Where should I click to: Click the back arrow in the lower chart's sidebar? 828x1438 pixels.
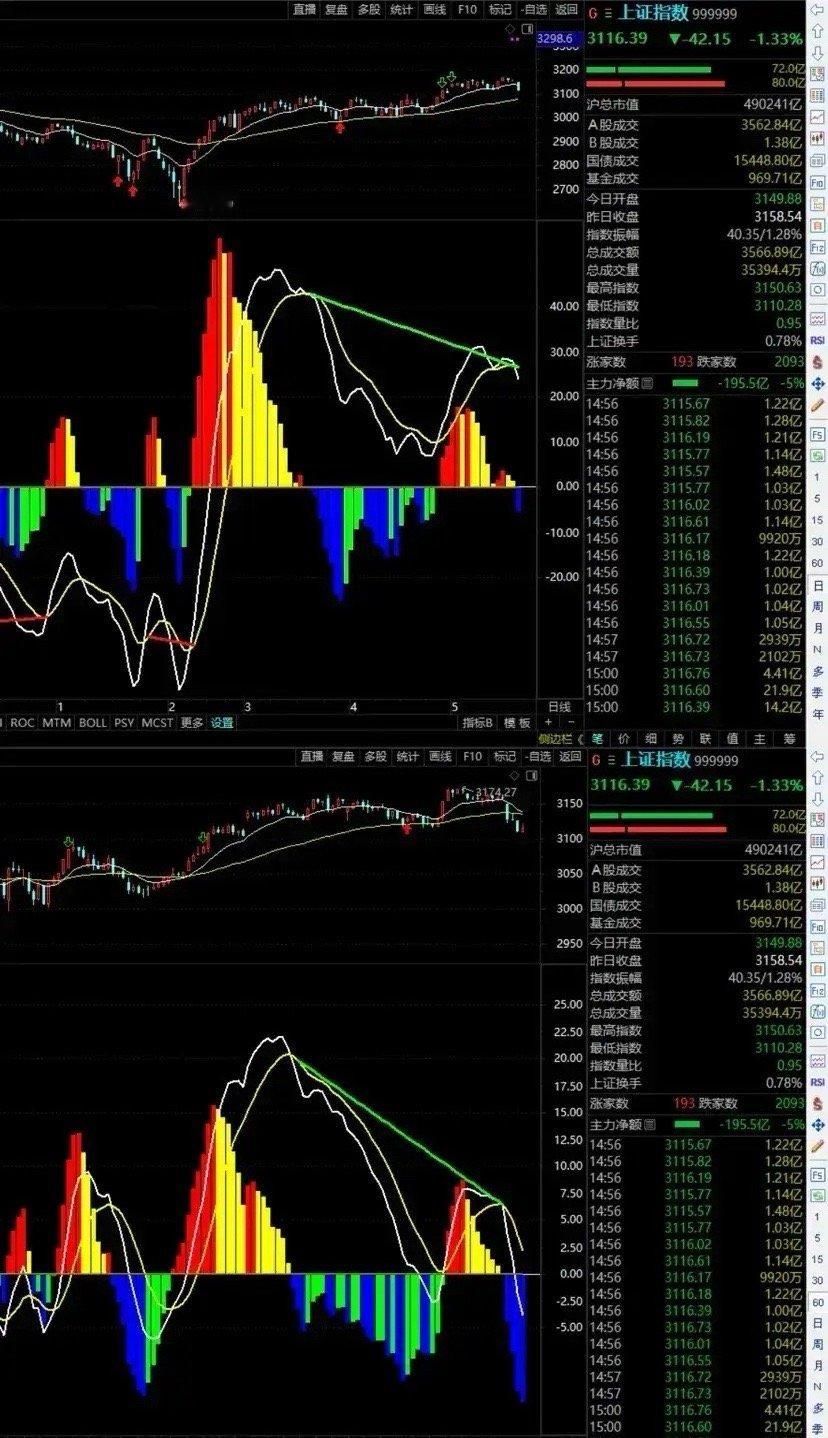(x=817, y=757)
